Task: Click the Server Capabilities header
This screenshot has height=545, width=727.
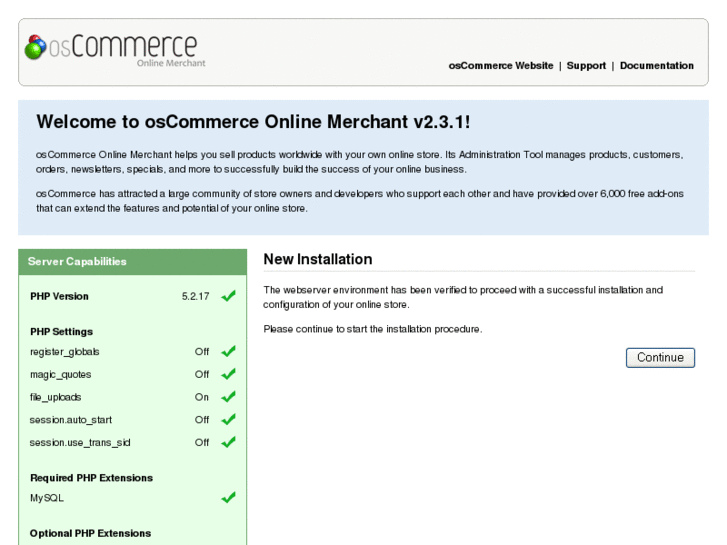Action: point(133,262)
